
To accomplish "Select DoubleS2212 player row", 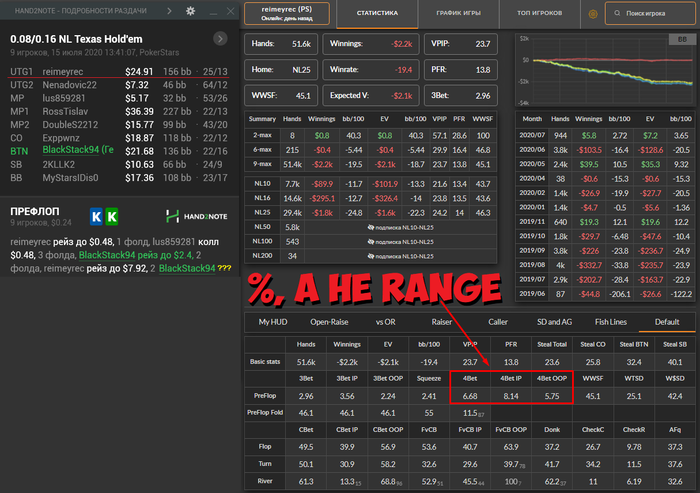I will click(120, 125).
